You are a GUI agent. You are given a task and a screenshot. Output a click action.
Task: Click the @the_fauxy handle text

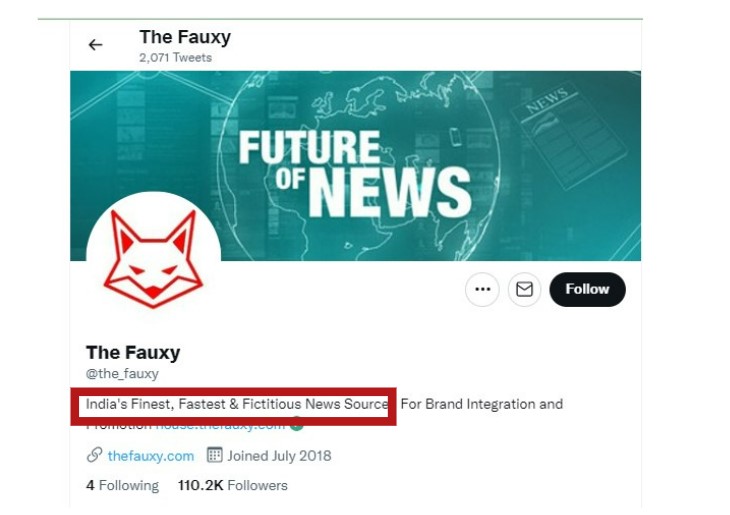click(x=122, y=373)
